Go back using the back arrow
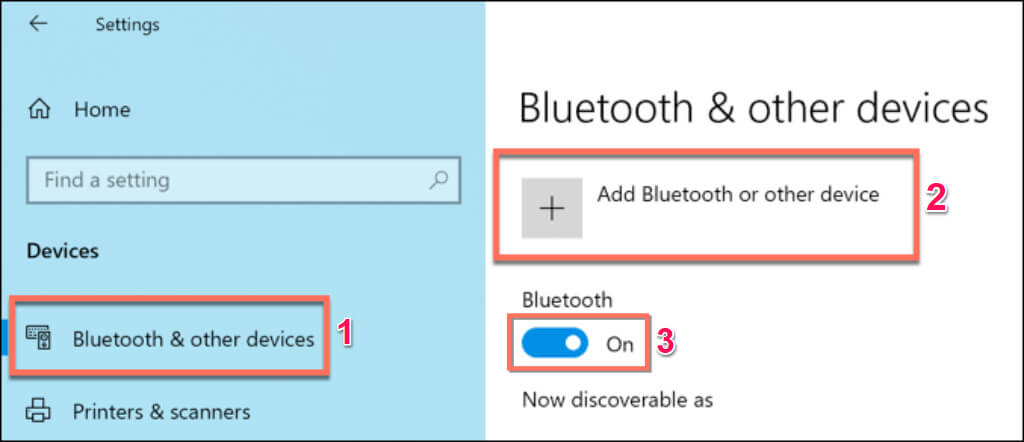The height and width of the screenshot is (442, 1024). click(39, 23)
